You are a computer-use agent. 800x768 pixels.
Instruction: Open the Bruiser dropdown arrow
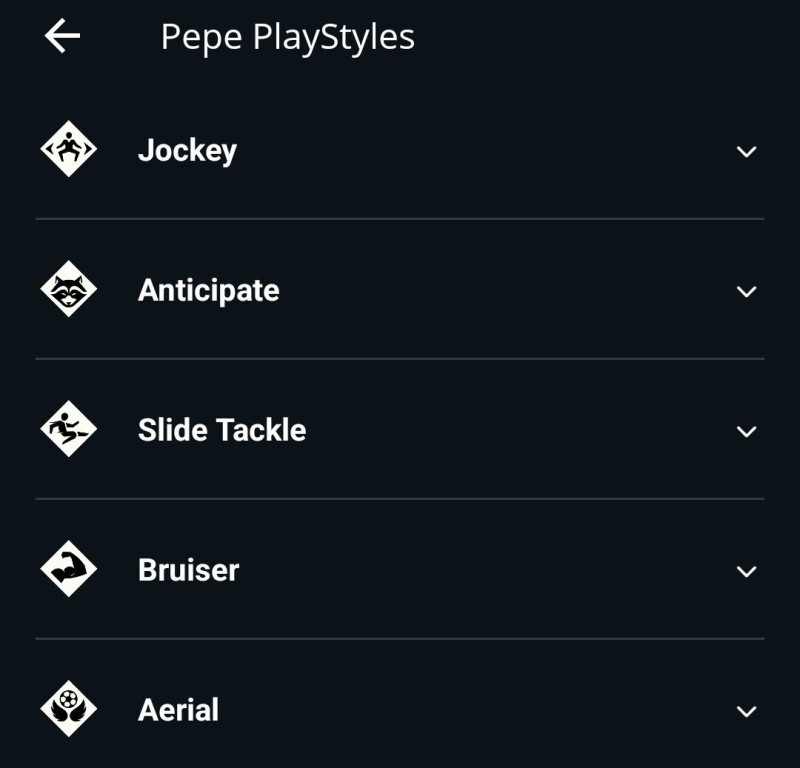(746, 572)
